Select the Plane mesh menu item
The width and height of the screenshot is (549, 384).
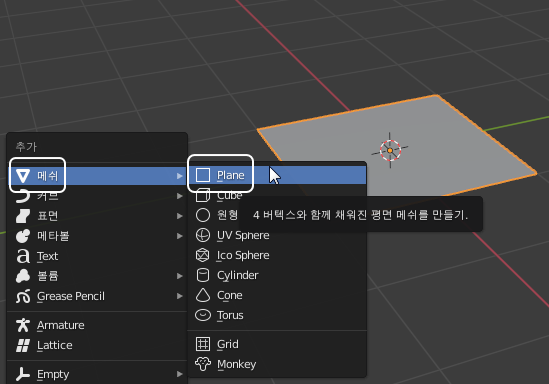click(277, 175)
